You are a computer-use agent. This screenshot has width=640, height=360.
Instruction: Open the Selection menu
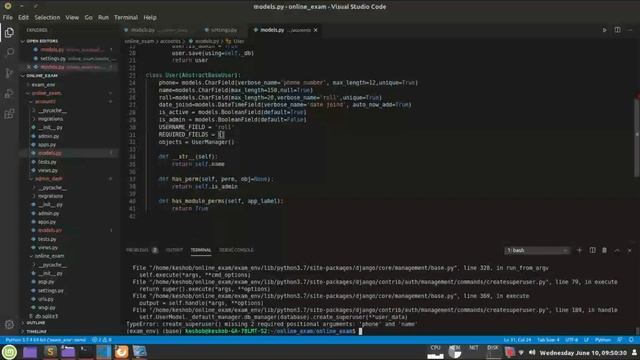pyautogui.click(x=47, y=18)
